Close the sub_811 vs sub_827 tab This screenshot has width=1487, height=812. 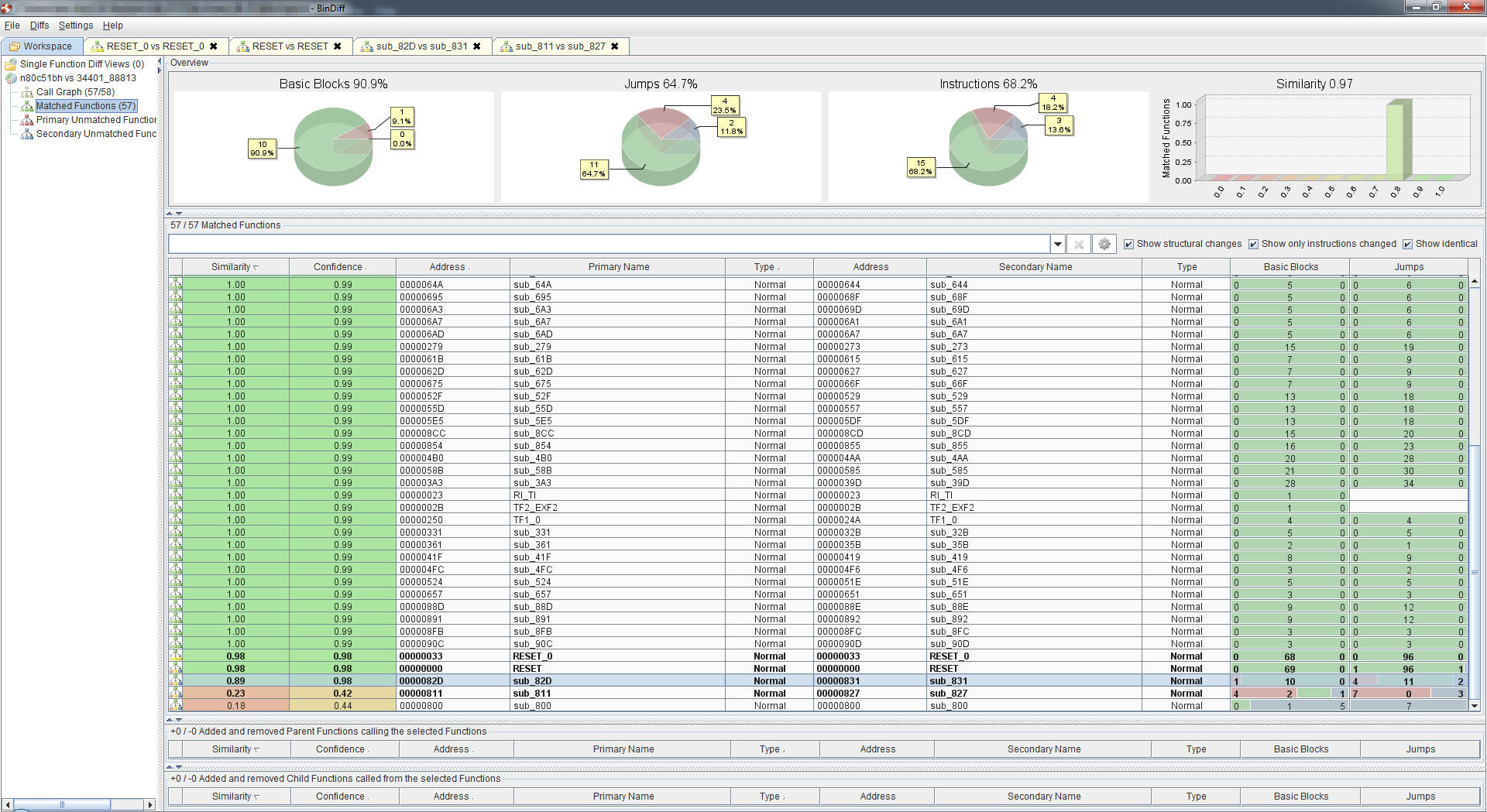[x=615, y=46]
